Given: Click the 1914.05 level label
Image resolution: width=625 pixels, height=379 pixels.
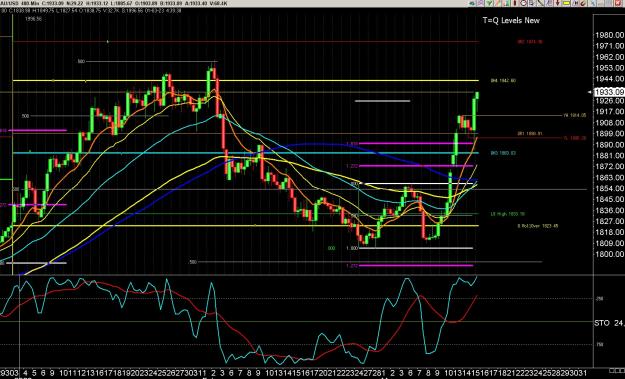Looking at the screenshot, I should pyautogui.click(x=575, y=116).
